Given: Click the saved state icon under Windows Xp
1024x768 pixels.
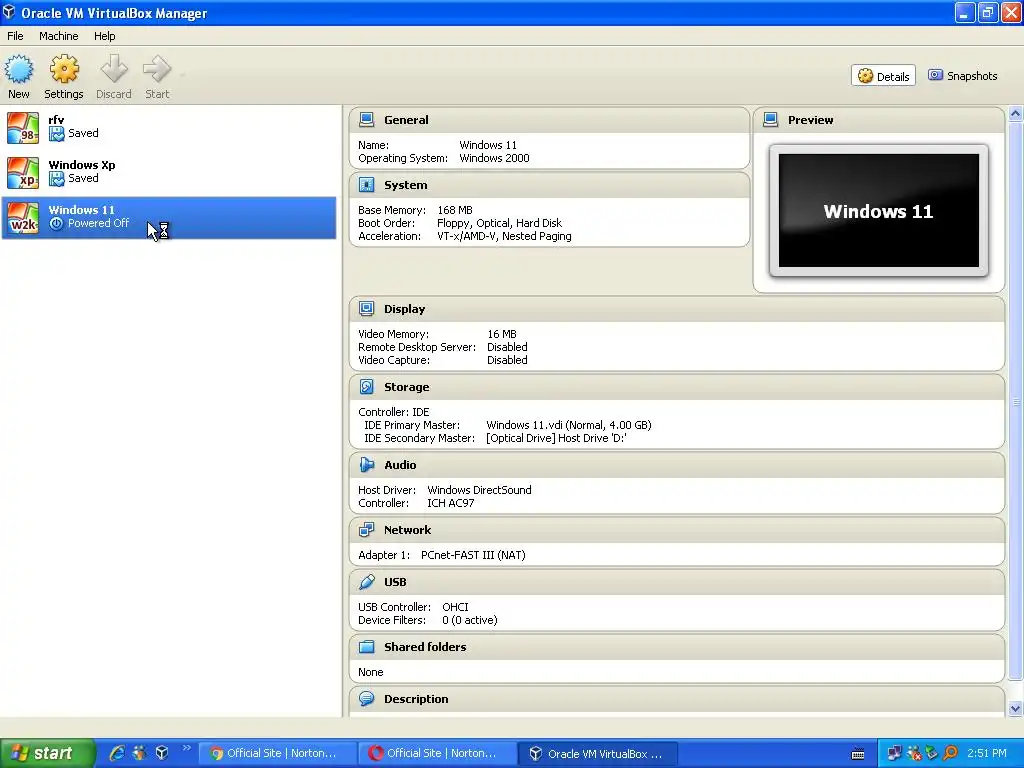Looking at the screenshot, I should pos(57,178).
